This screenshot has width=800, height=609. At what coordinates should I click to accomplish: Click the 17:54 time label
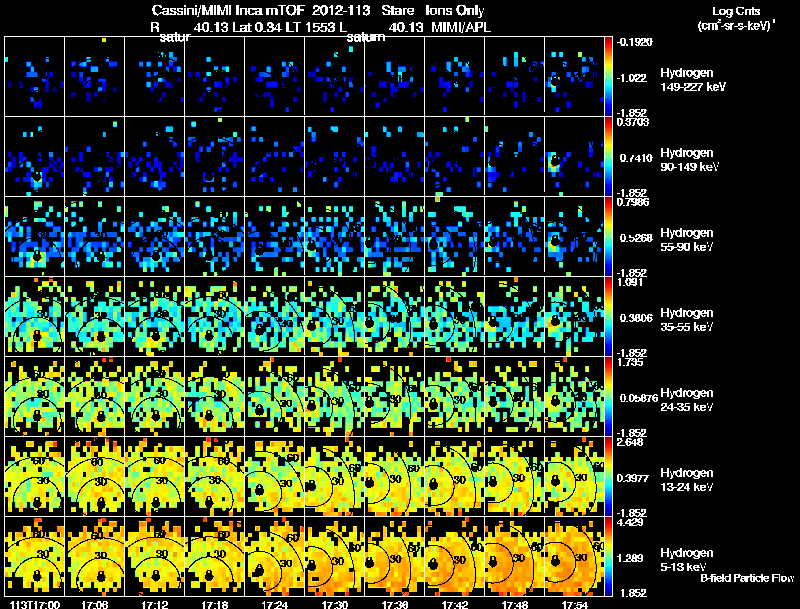(574, 604)
